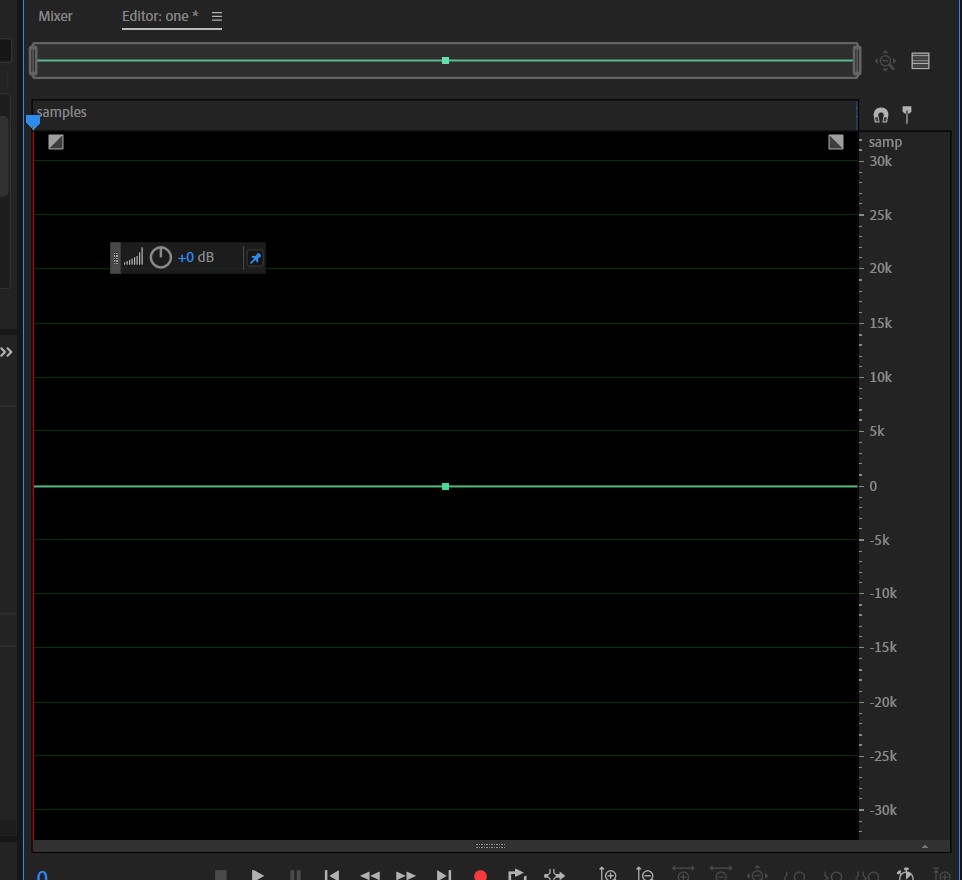Open the channel list view icon
962x880 pixels.
920,61
